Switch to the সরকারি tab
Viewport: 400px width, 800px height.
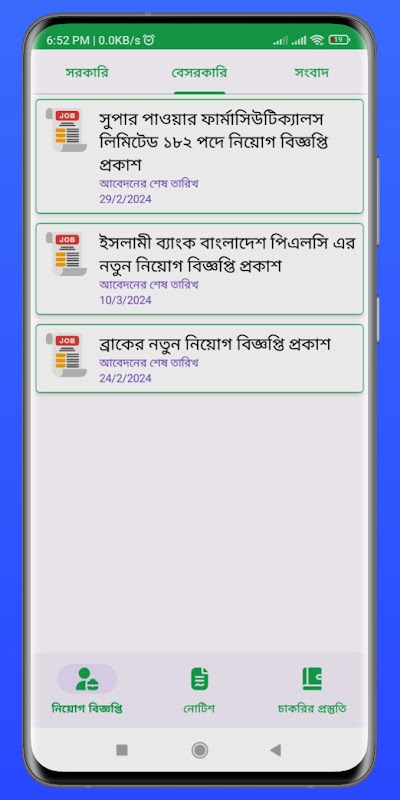coord(87,72)
